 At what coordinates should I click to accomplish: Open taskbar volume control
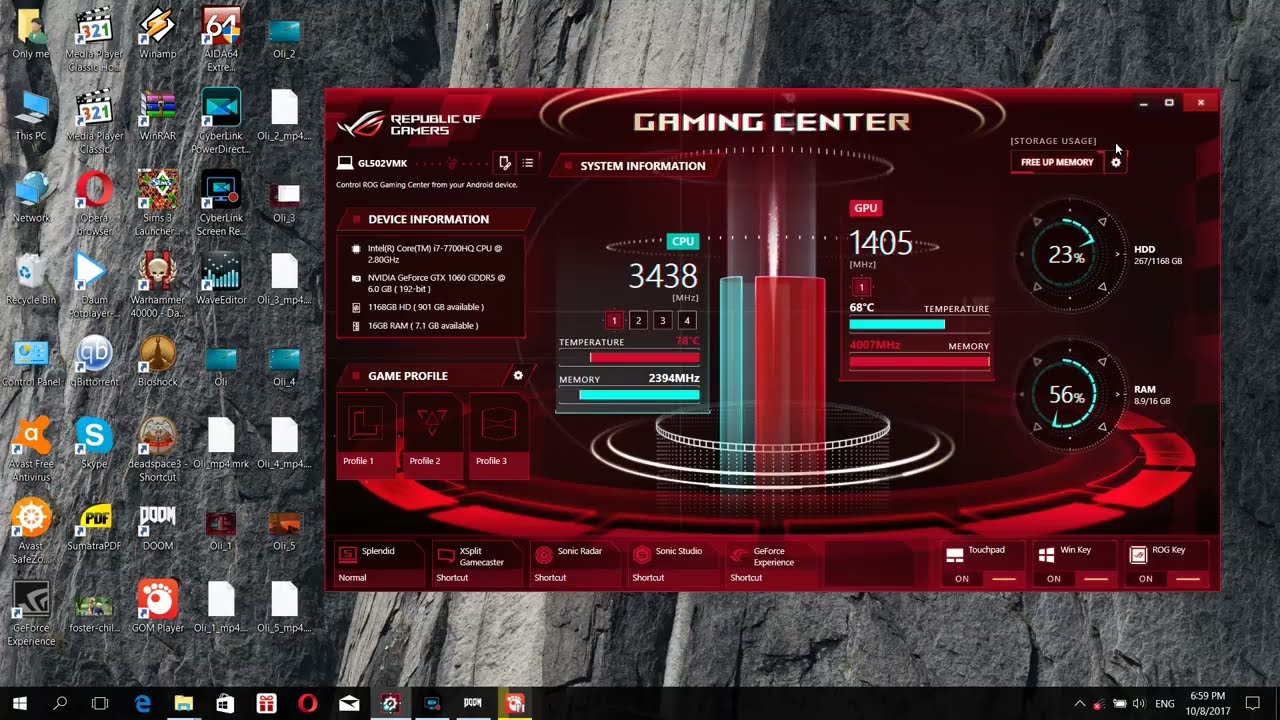(x=1139, y=704)
